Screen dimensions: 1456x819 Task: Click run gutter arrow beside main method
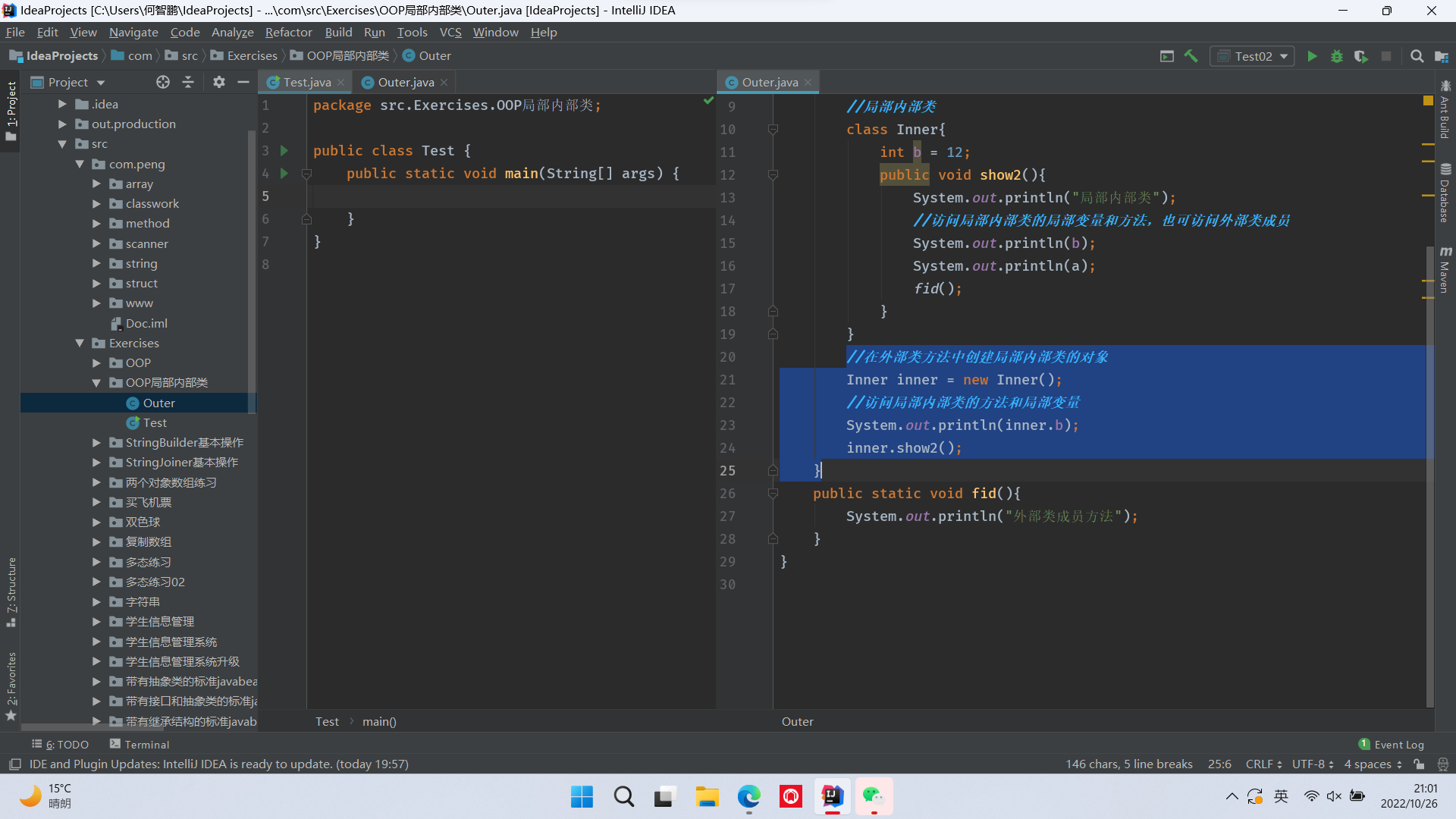click(284, 174)
